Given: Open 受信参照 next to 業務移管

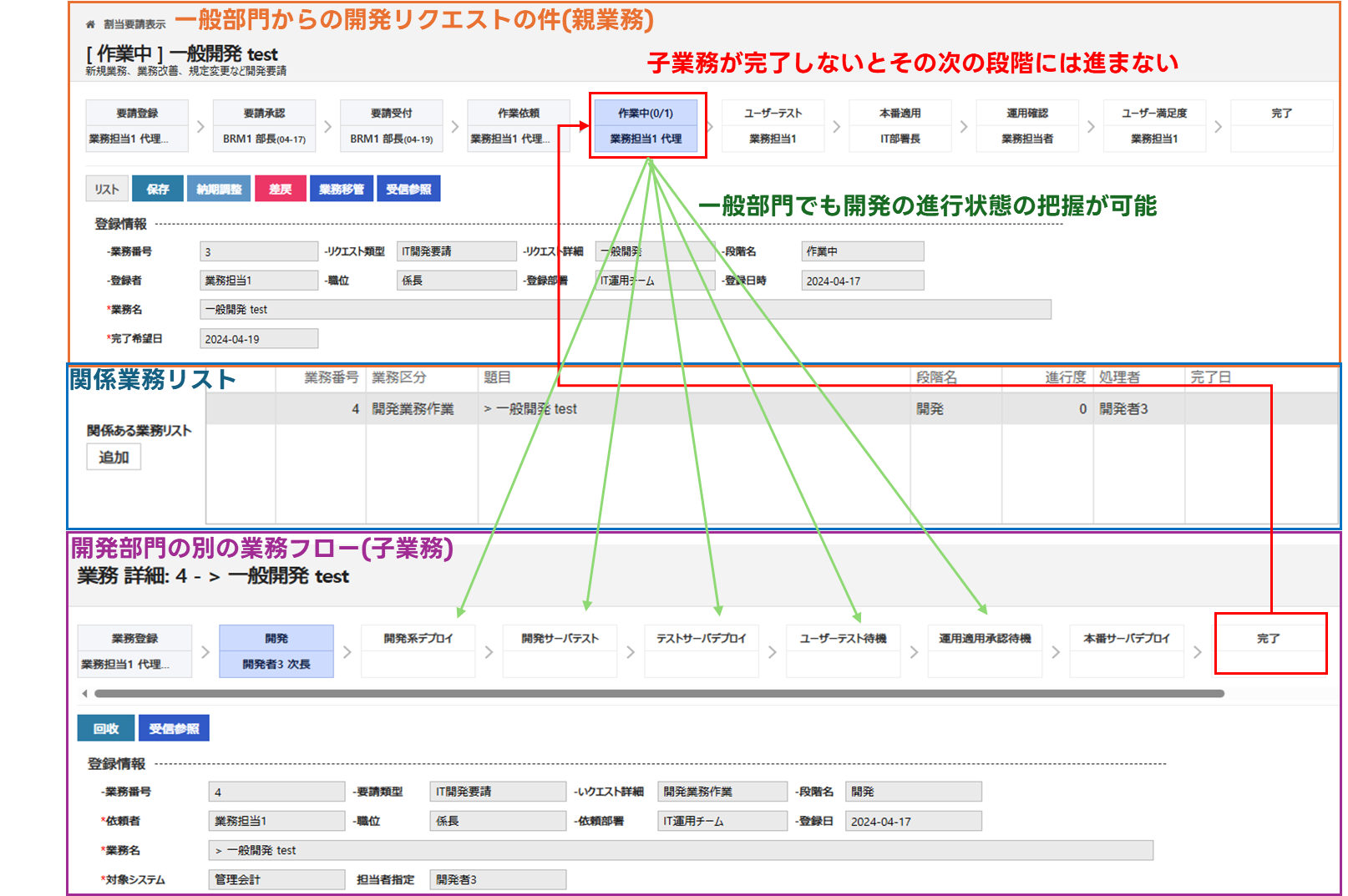Looking at the screenshot, I should (408, 189).
